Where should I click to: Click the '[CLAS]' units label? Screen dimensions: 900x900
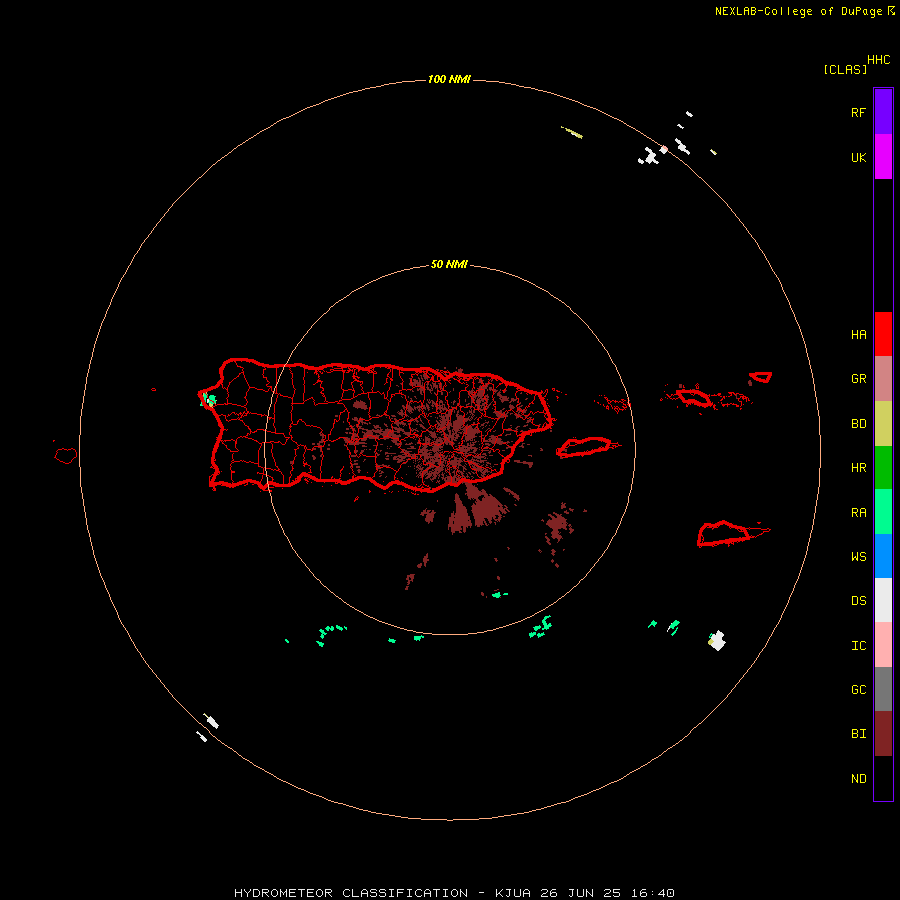pos(845,69)
